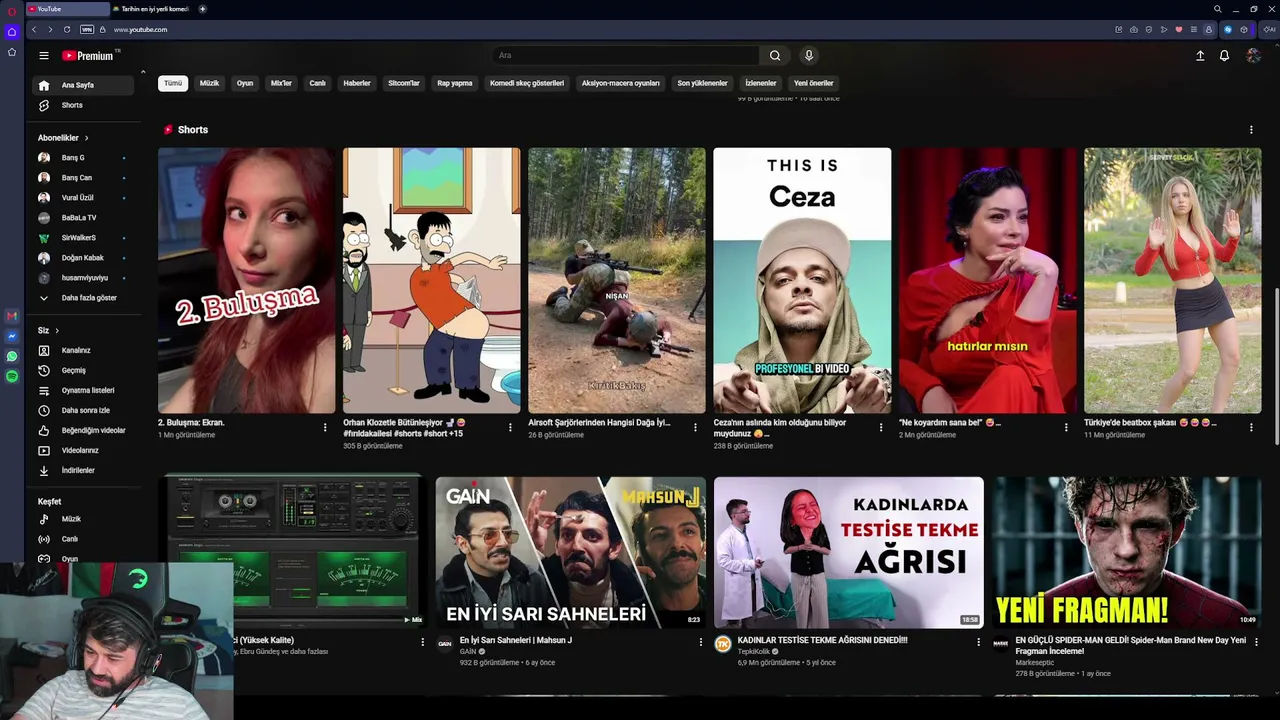The width and height of the screenshot is (1280, 720).
Task: Open options for En İyi Sarı Sahneleri video
Action: pos(700,642)
